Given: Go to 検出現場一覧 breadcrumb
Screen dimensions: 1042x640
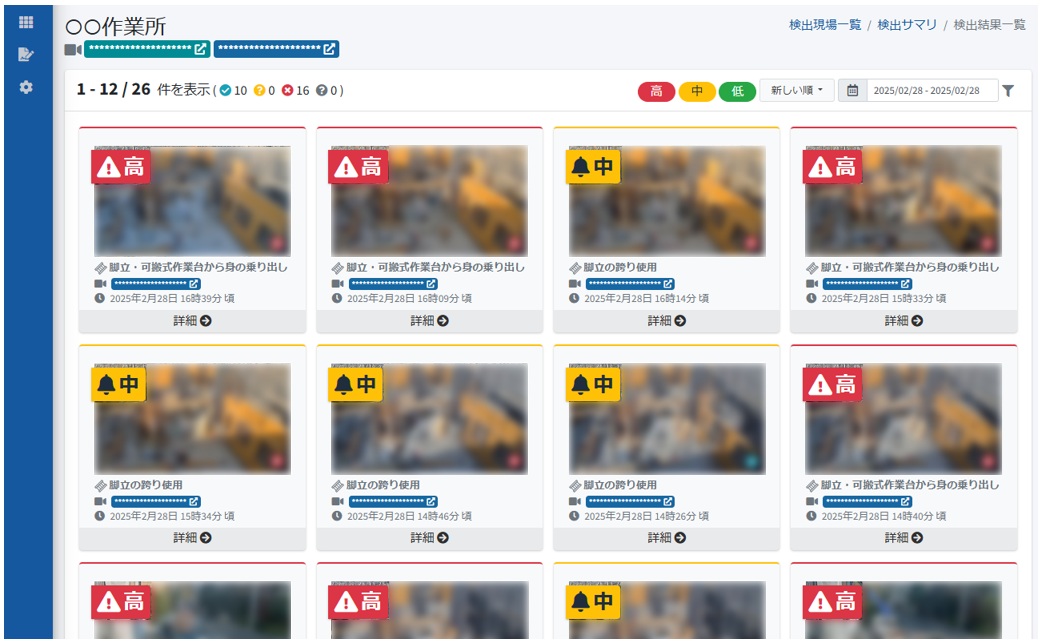Looking at the screenshot, I should pyautogui.click(x=825, y=25).
